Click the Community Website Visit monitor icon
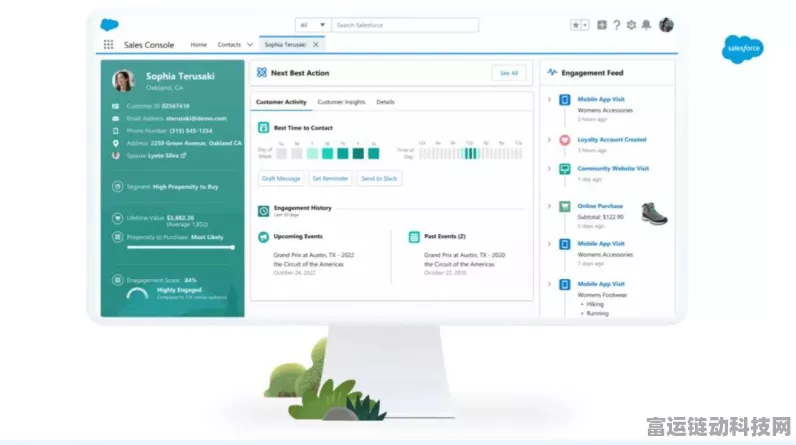 565,169
